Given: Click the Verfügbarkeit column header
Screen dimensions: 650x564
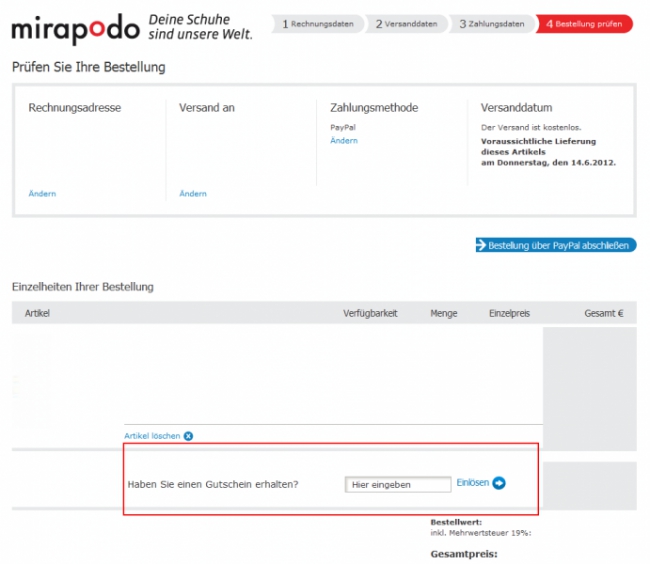Looking at the screenshot, I should click(370, 313).
